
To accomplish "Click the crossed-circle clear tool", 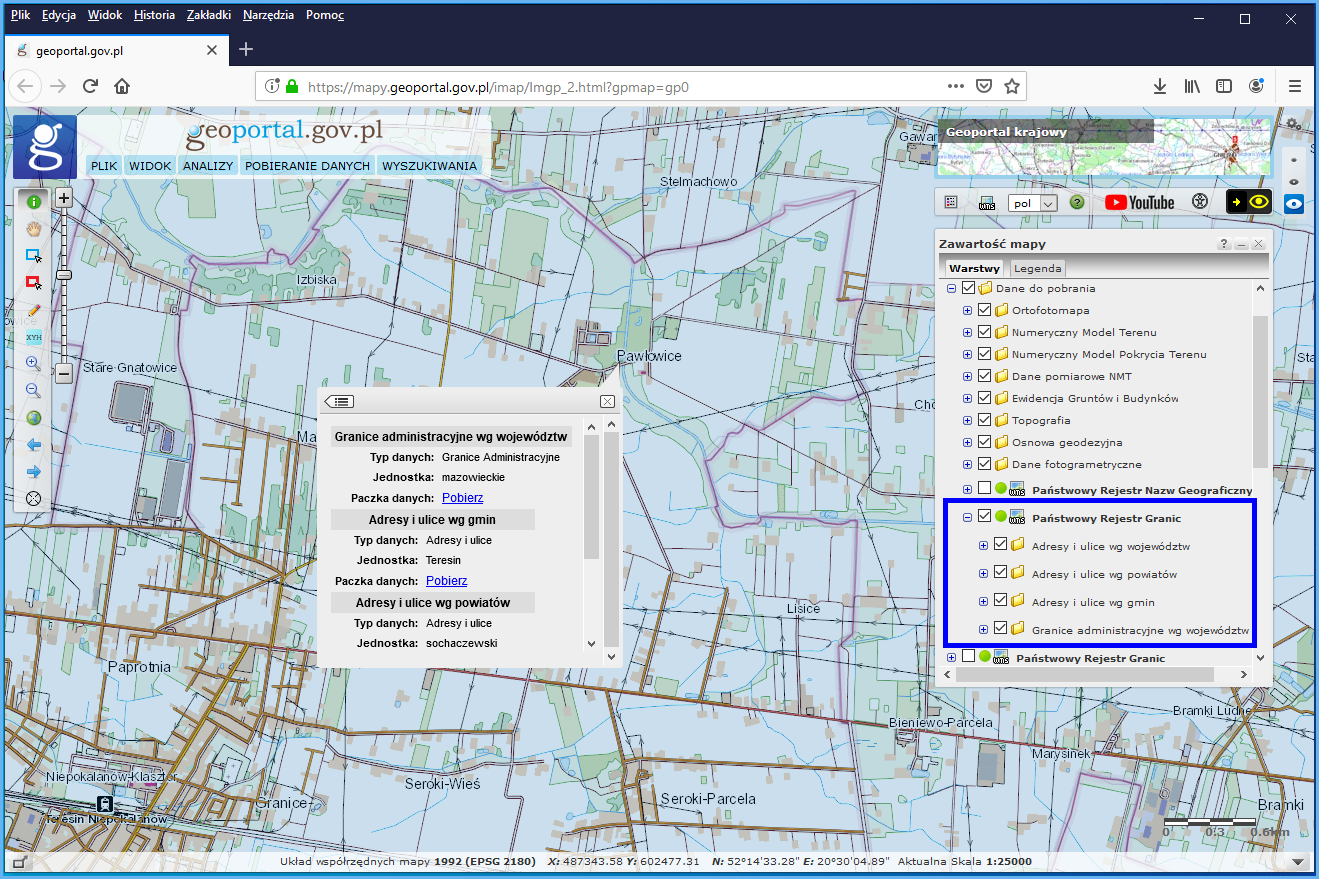I will pyautogui.click(x=34, y=498).
